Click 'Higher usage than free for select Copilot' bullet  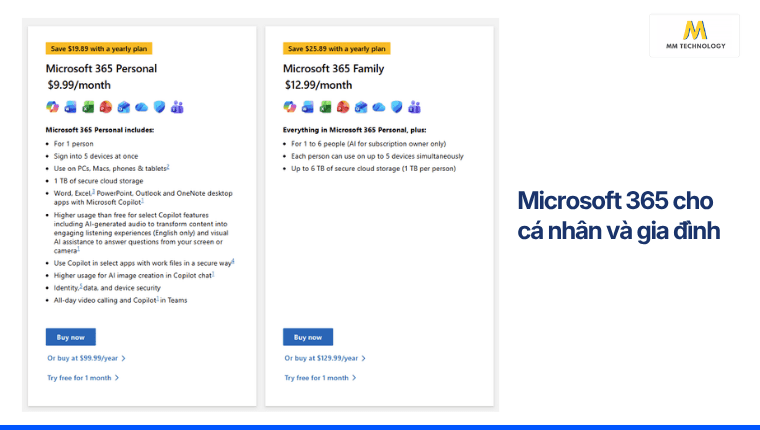(141, 233)
